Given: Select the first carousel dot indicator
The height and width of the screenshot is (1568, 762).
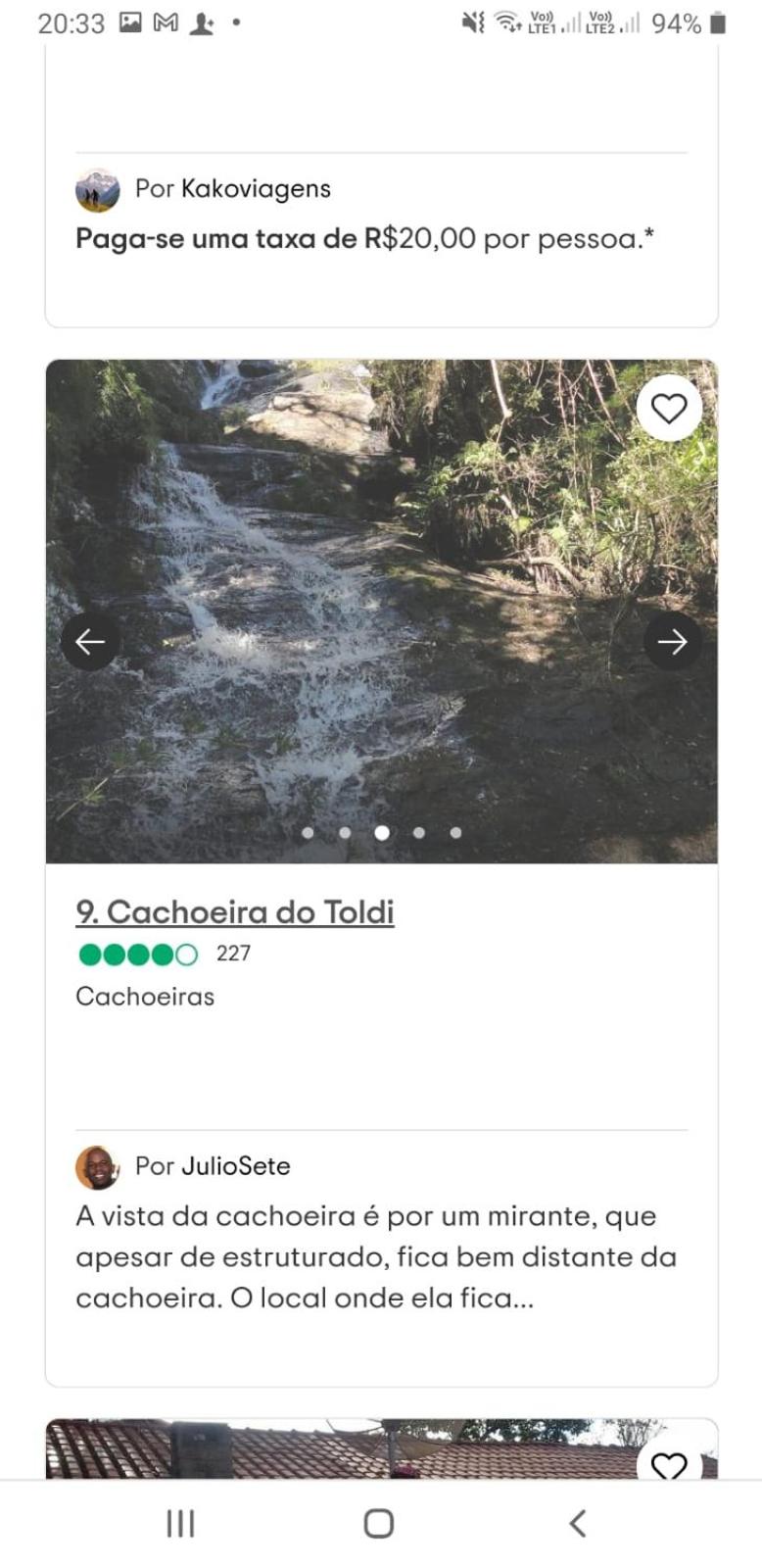Looking at the screenshot, I should pos(308,833).
